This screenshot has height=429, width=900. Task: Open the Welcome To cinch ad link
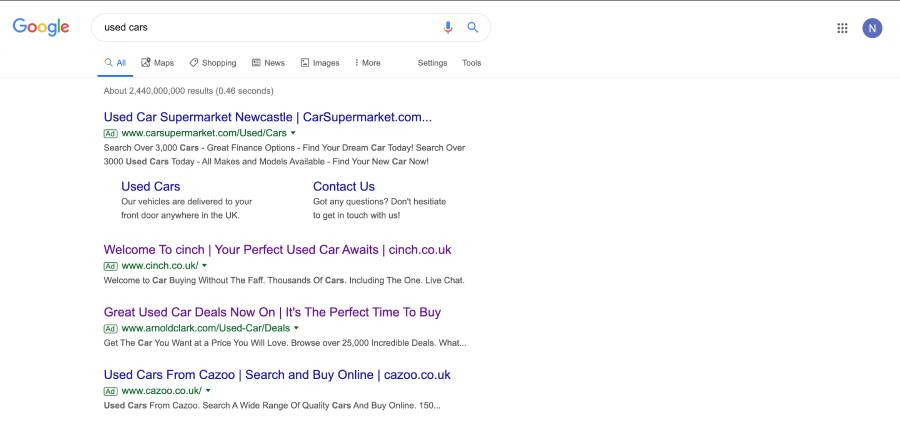[x=277, y=250]
